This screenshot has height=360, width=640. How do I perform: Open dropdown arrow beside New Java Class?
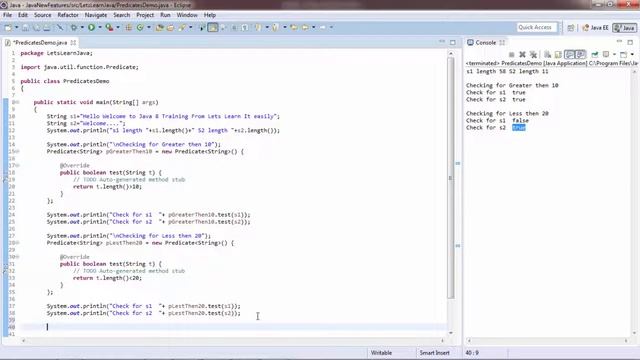(149, 27)
